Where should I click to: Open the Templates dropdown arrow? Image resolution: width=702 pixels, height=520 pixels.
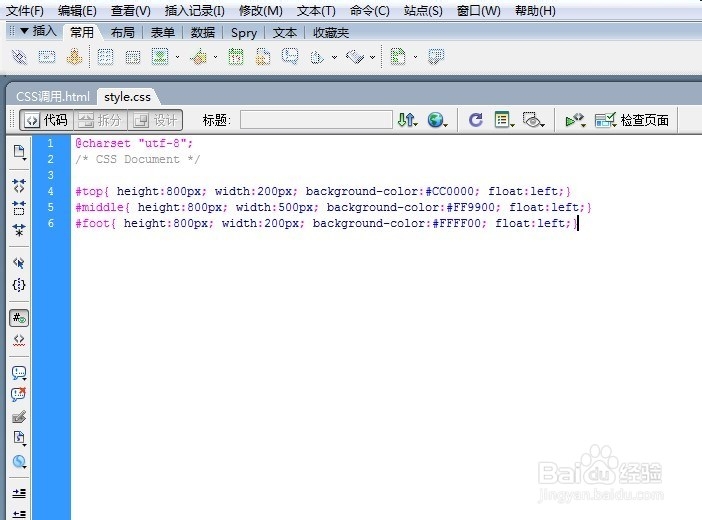tap(415, 57)
